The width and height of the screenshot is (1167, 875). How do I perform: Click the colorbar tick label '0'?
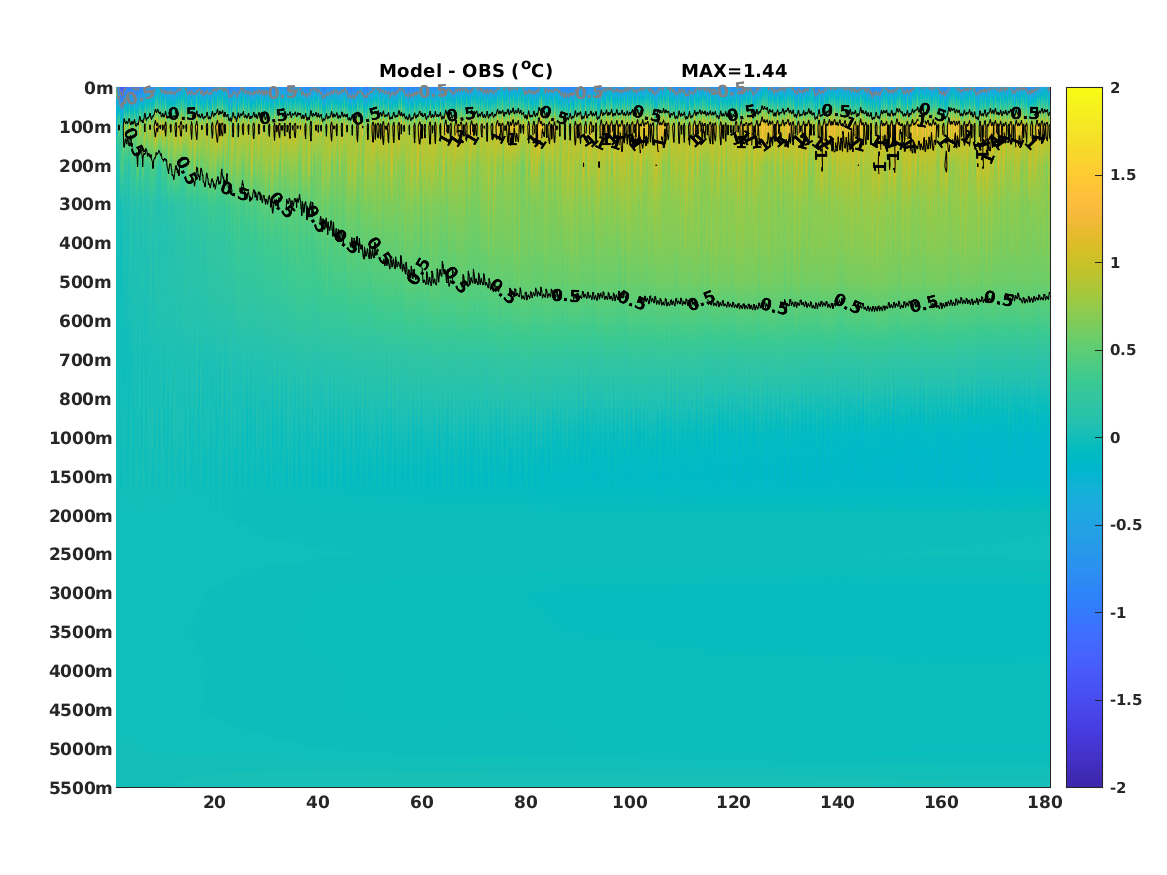point(1115,438)
